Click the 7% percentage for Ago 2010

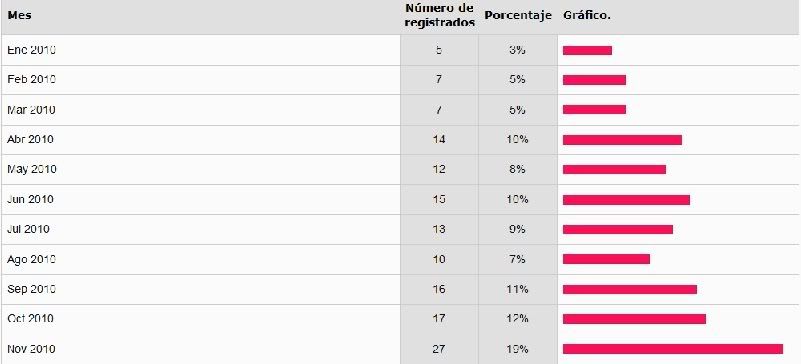(517, 259)
